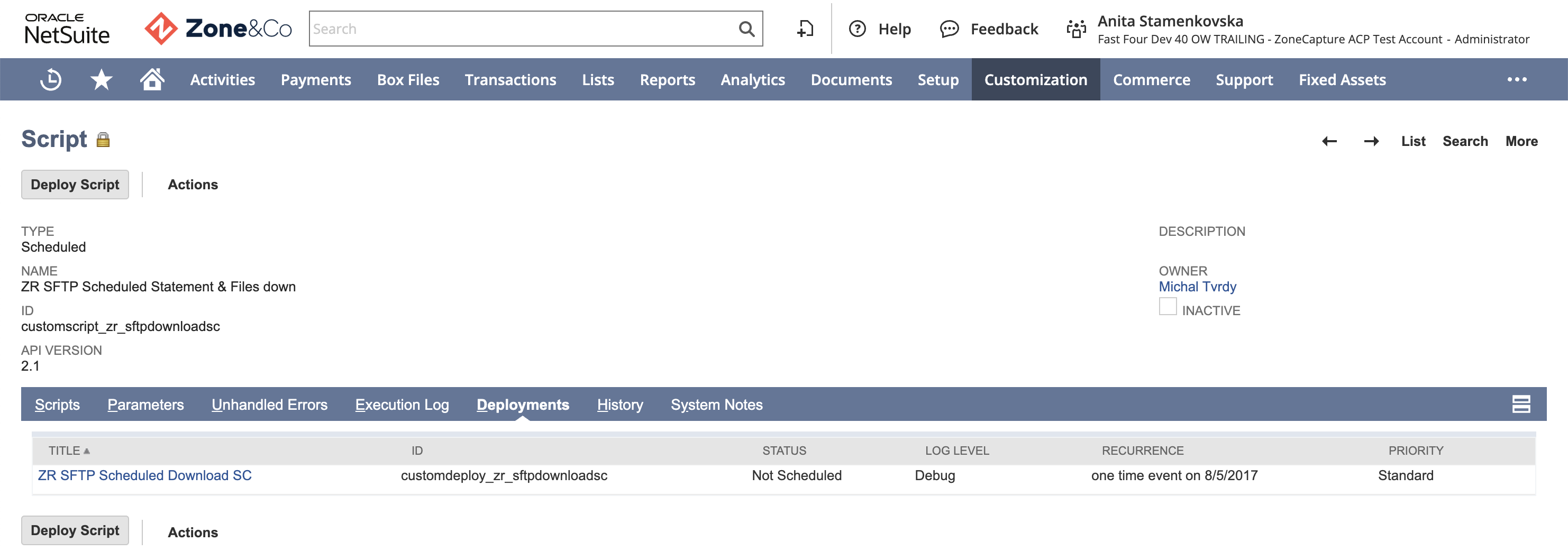Open the Setup menu
The width and height of the screenshot is (1568, 551).
click(938, 80)
